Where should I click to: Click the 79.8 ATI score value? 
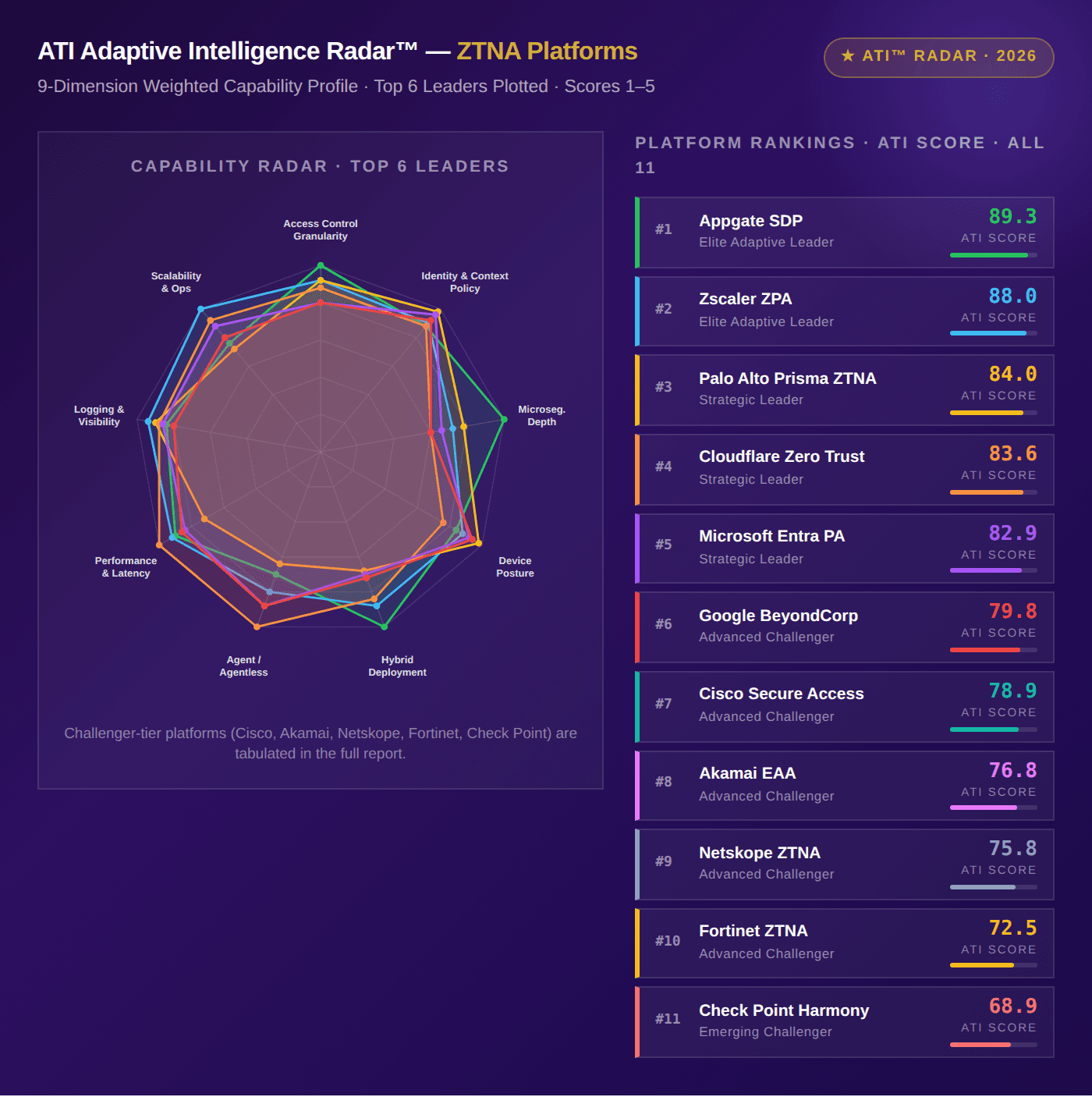coord(1012,611)
